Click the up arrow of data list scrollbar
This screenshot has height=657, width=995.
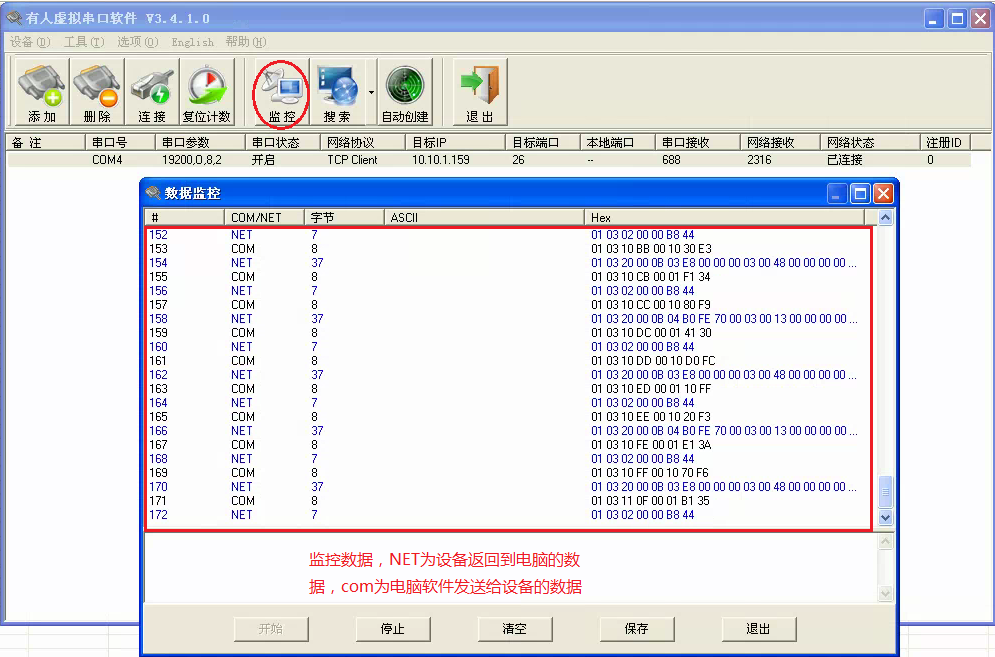coord(885,218)
